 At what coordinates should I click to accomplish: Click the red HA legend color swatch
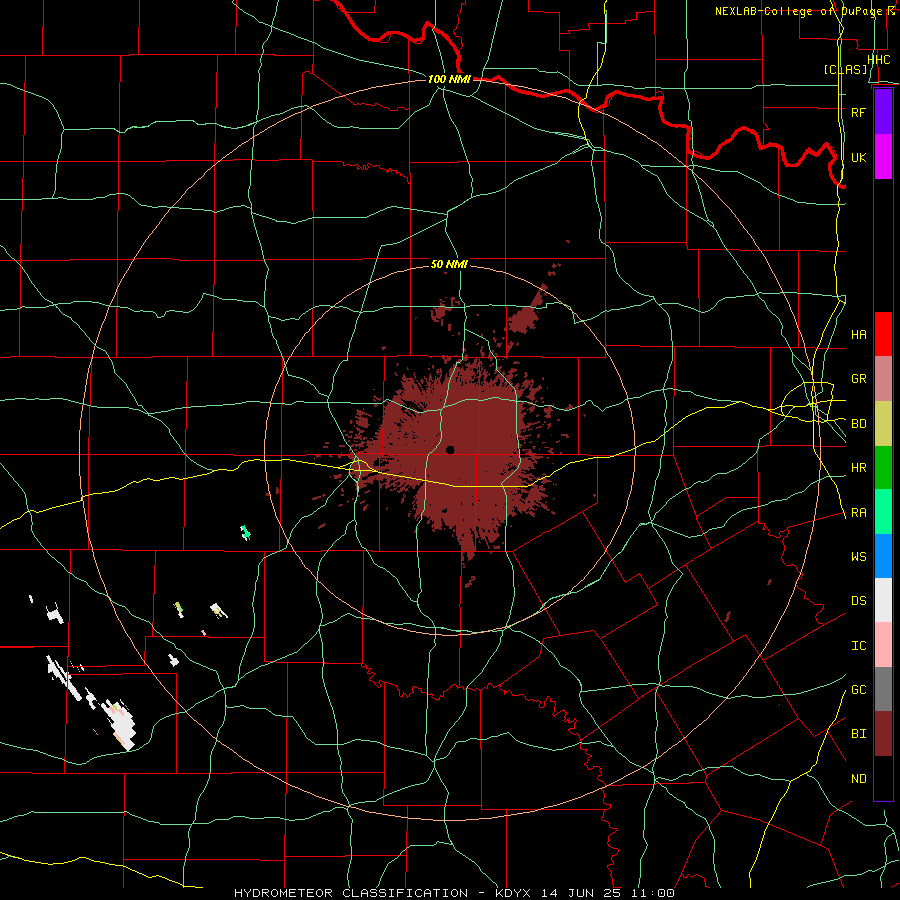pyautogui.click(x=883, y=334)
